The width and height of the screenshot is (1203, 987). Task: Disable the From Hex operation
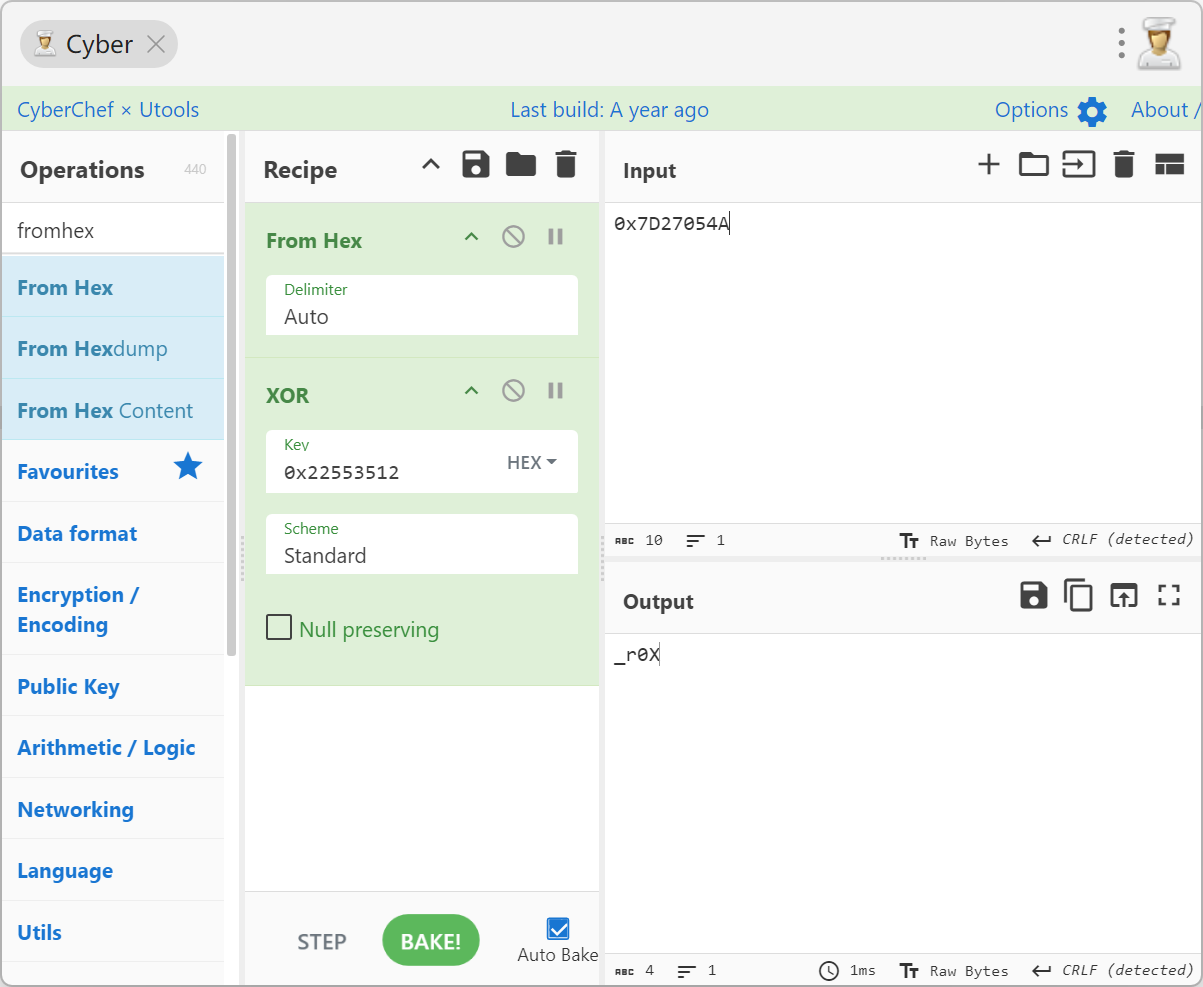pyautogui.click(x=513, y=237)
